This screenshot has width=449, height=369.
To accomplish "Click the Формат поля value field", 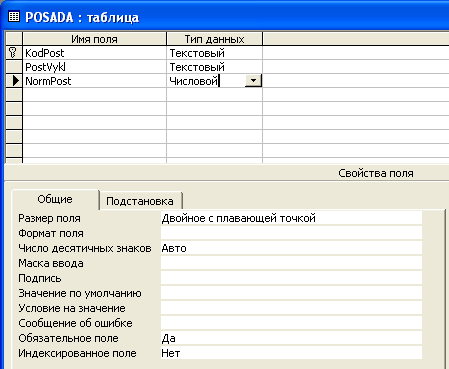I will point(291,233).
